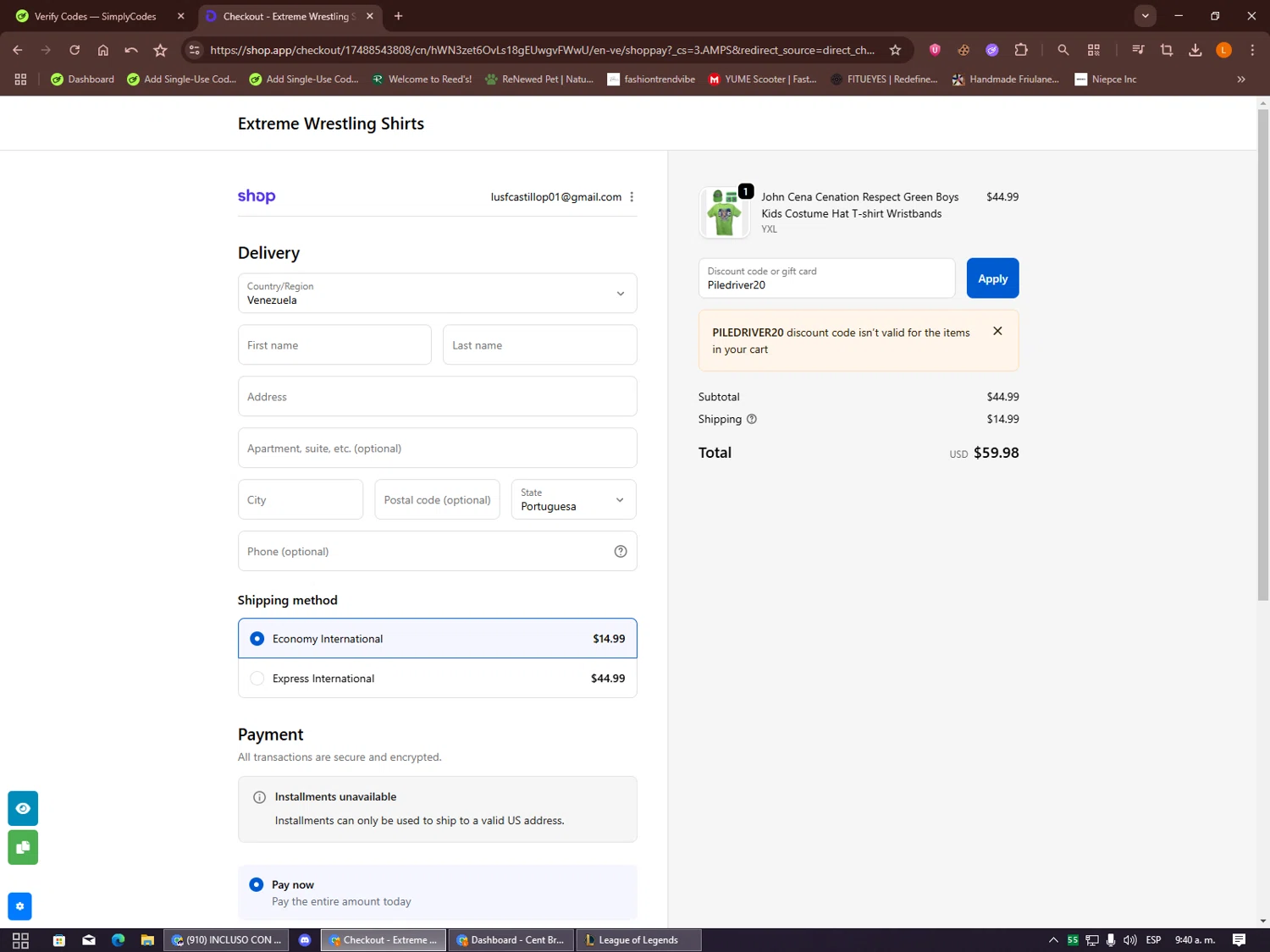Select Economy International shipping
The height and width of the screenshot is (952, 1270).
(438, 639)
